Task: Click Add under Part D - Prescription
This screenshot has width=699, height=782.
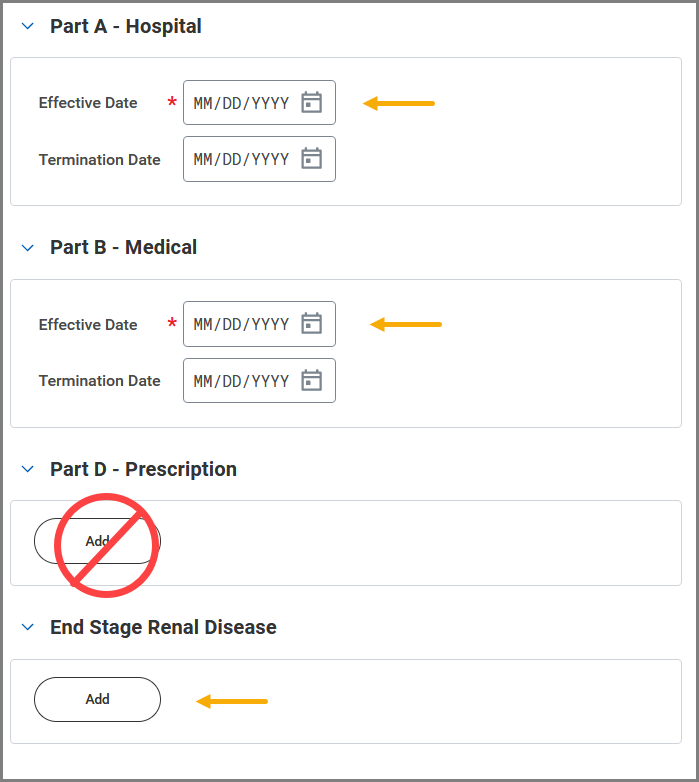Action: (97, 541)
